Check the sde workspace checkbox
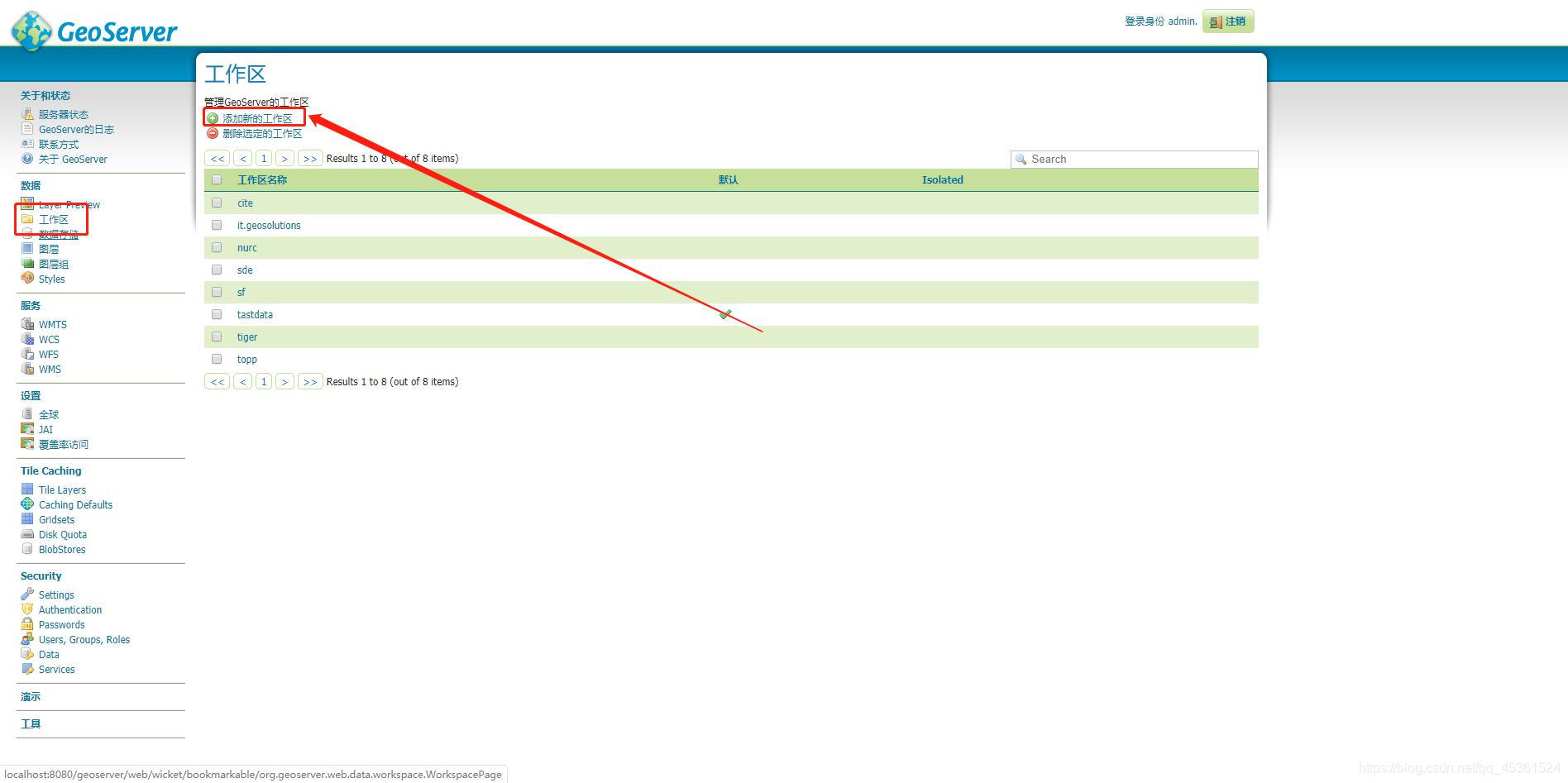This screenshot has width=1568, height=783. (x=217, y=270)
